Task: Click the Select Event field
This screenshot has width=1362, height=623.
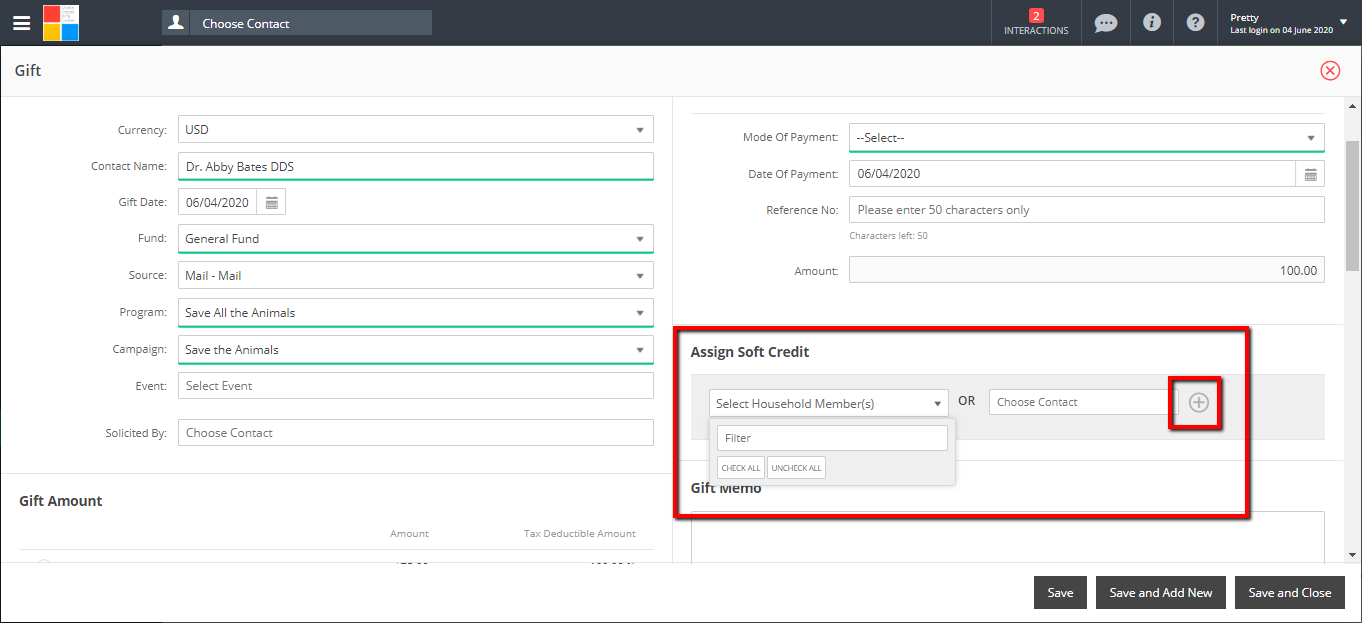Action: pos(416,386)
